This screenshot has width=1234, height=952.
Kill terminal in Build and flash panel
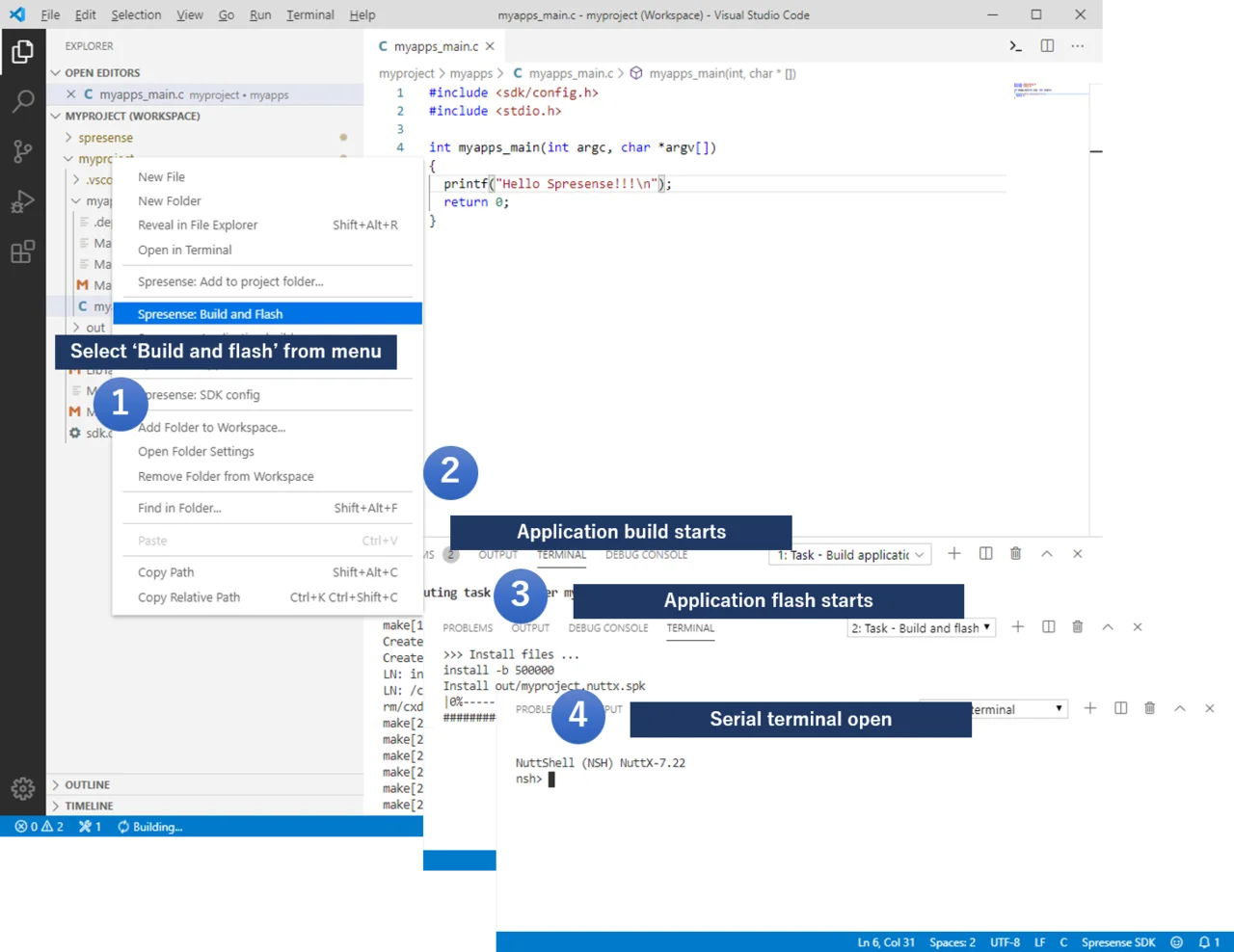pyautogui.click(x=1078, y=626)
